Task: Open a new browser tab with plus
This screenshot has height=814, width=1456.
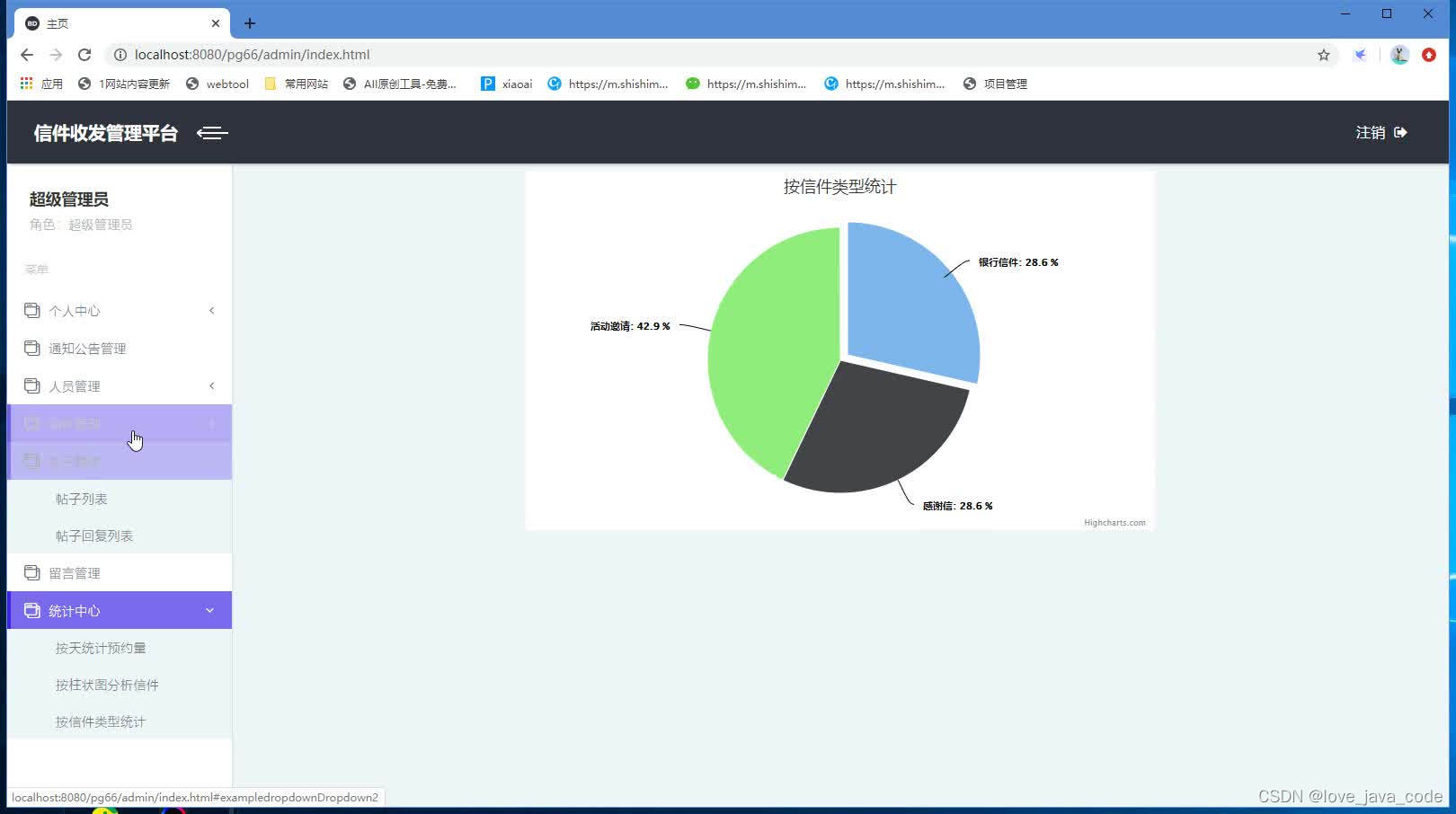Action: coord(250,23)
